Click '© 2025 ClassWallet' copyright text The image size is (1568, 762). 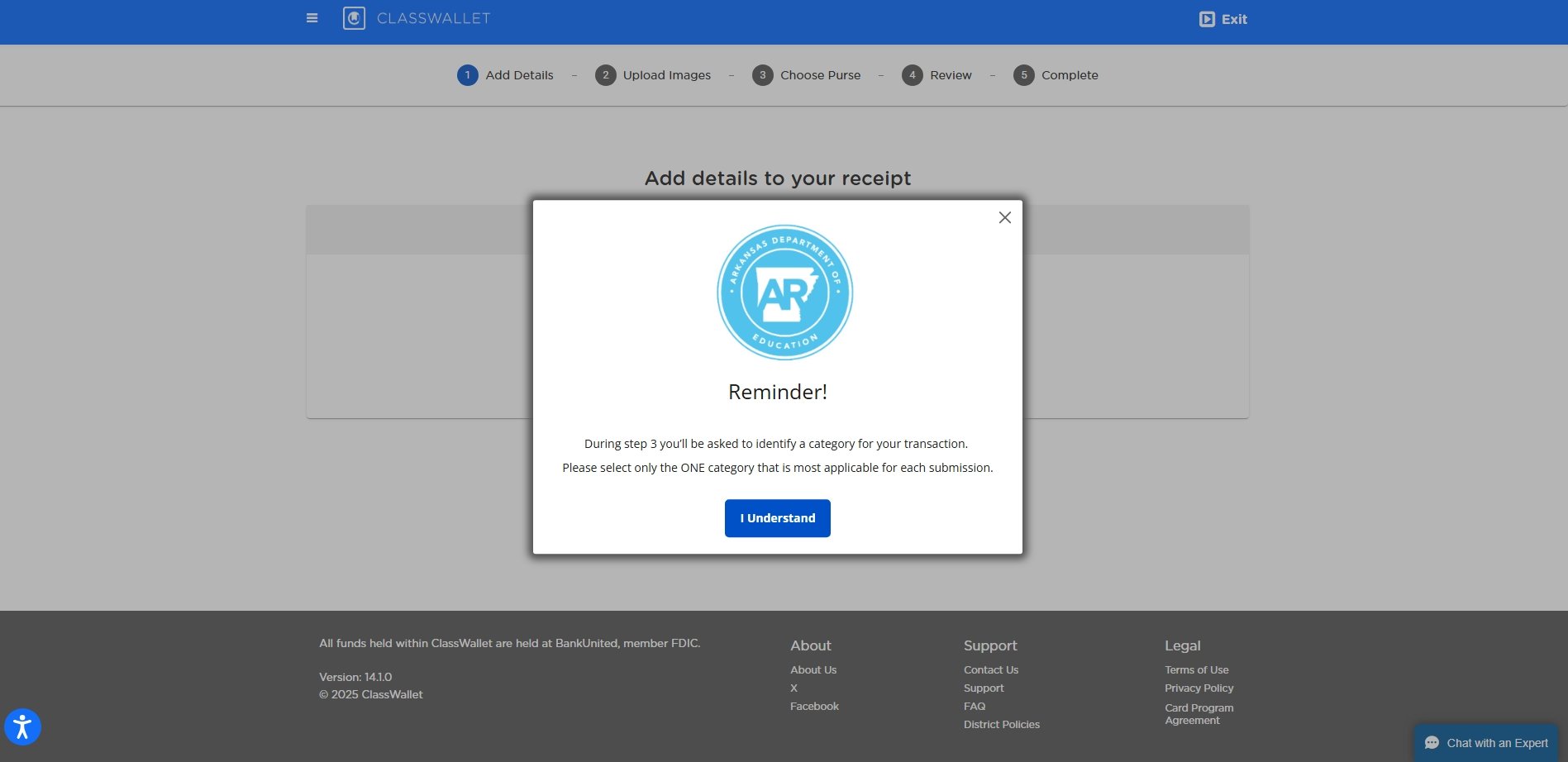tap(371, 694)
